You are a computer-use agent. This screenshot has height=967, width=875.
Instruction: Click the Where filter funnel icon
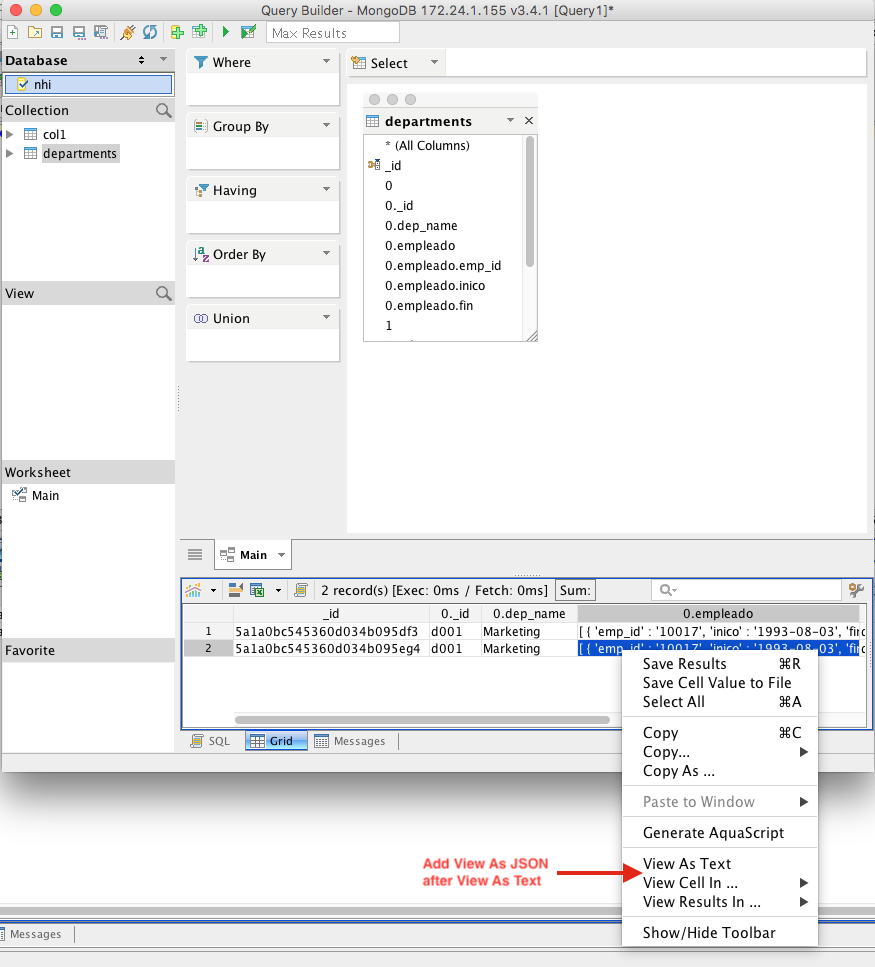point(200,62)
